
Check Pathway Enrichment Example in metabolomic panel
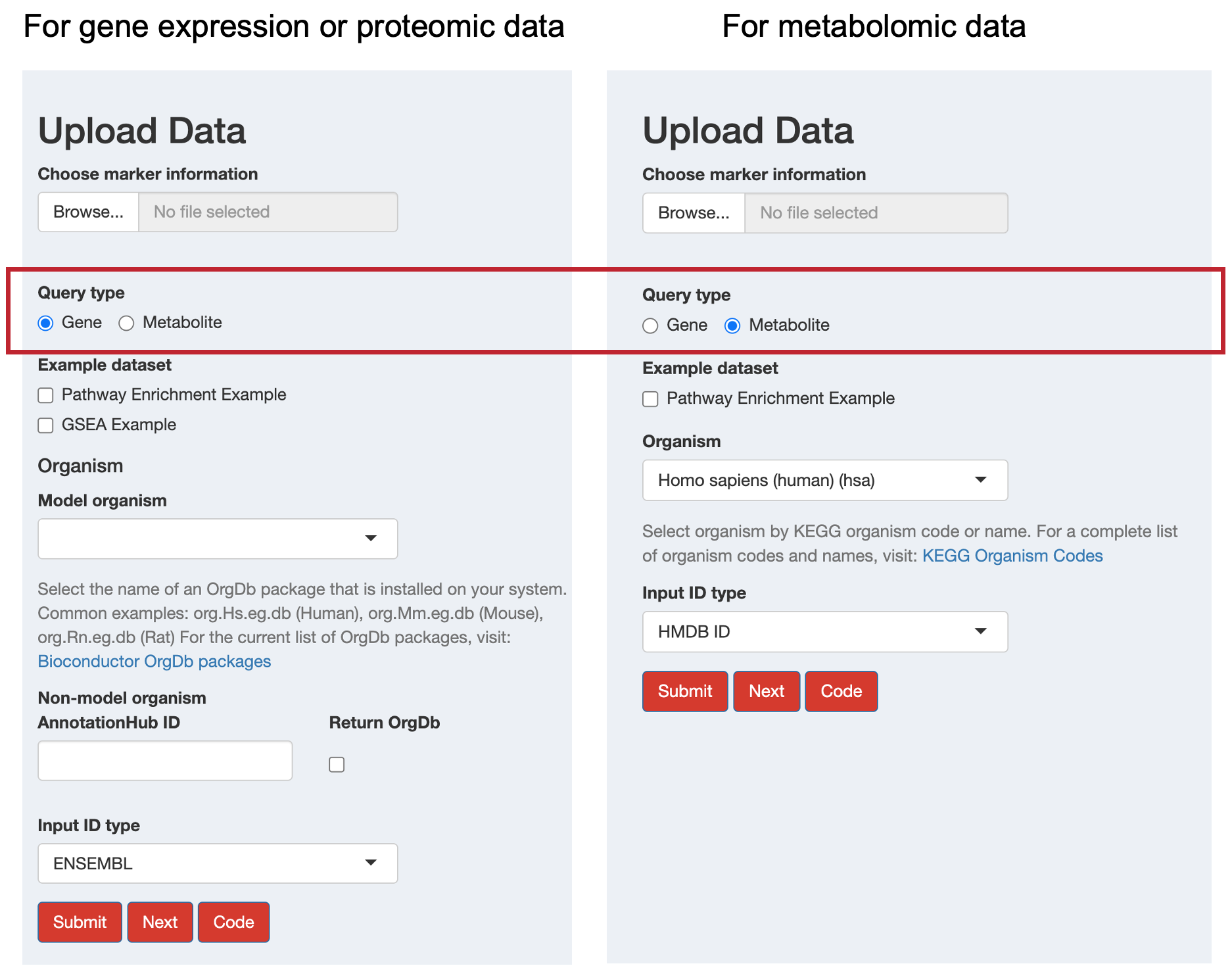click(650, 399)
